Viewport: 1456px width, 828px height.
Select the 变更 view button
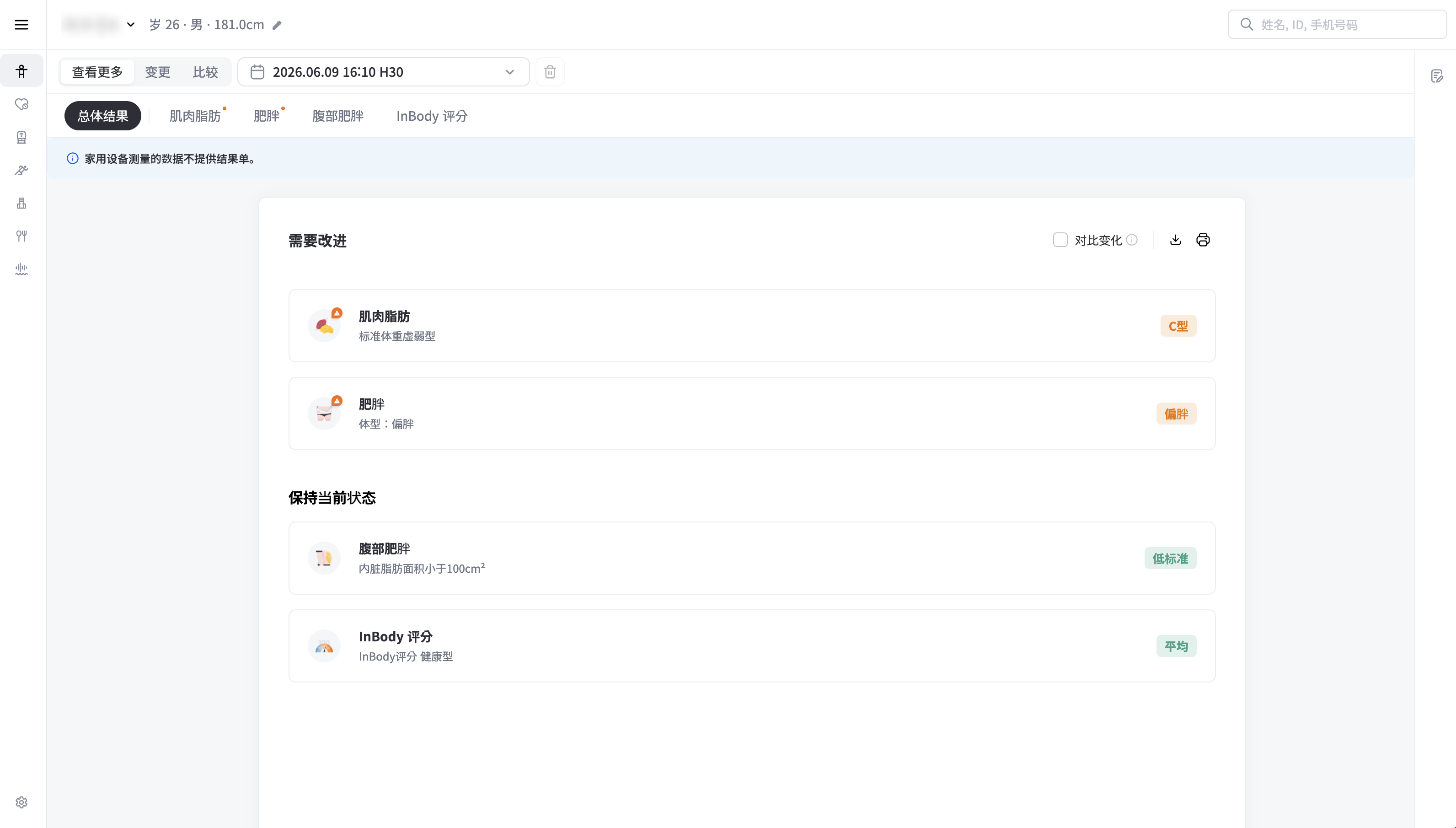tap(157, 72)
